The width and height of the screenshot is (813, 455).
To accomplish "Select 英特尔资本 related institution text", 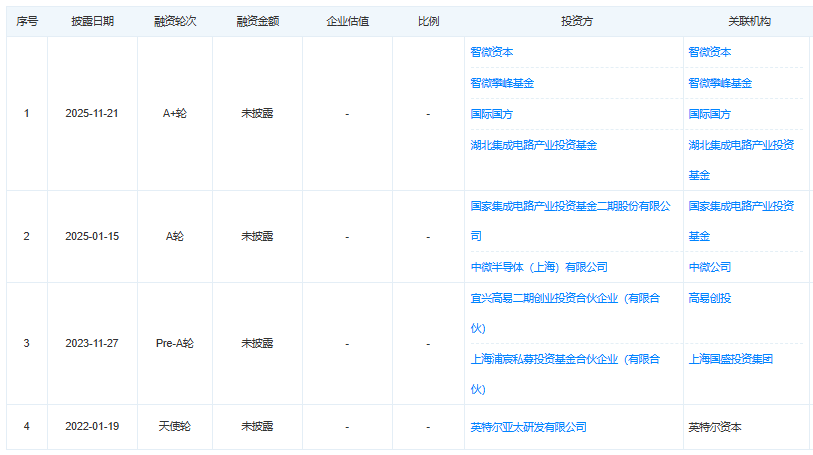I will [714, 427].
